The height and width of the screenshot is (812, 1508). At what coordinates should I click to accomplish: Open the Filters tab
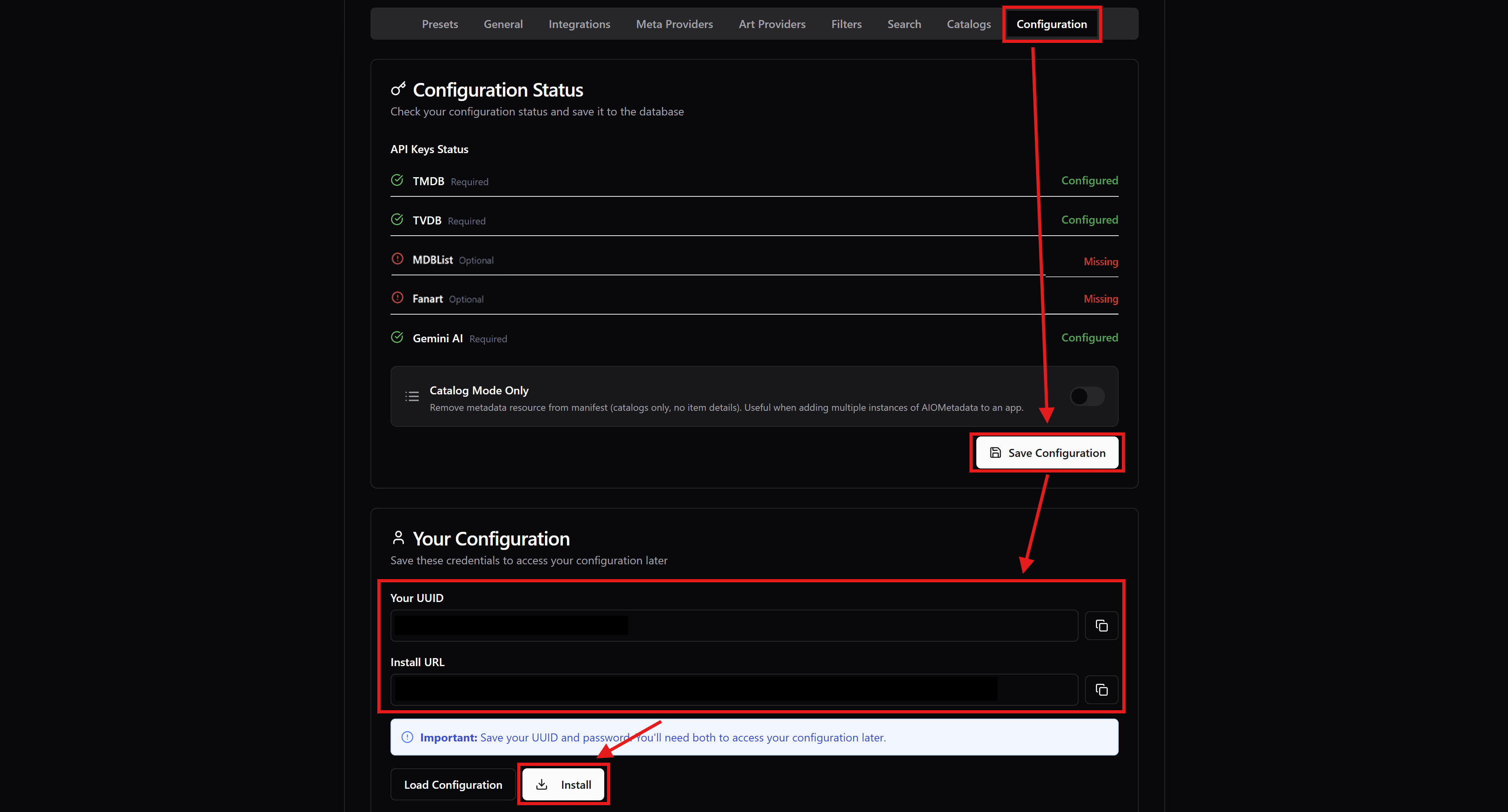(x=846, y=24)
